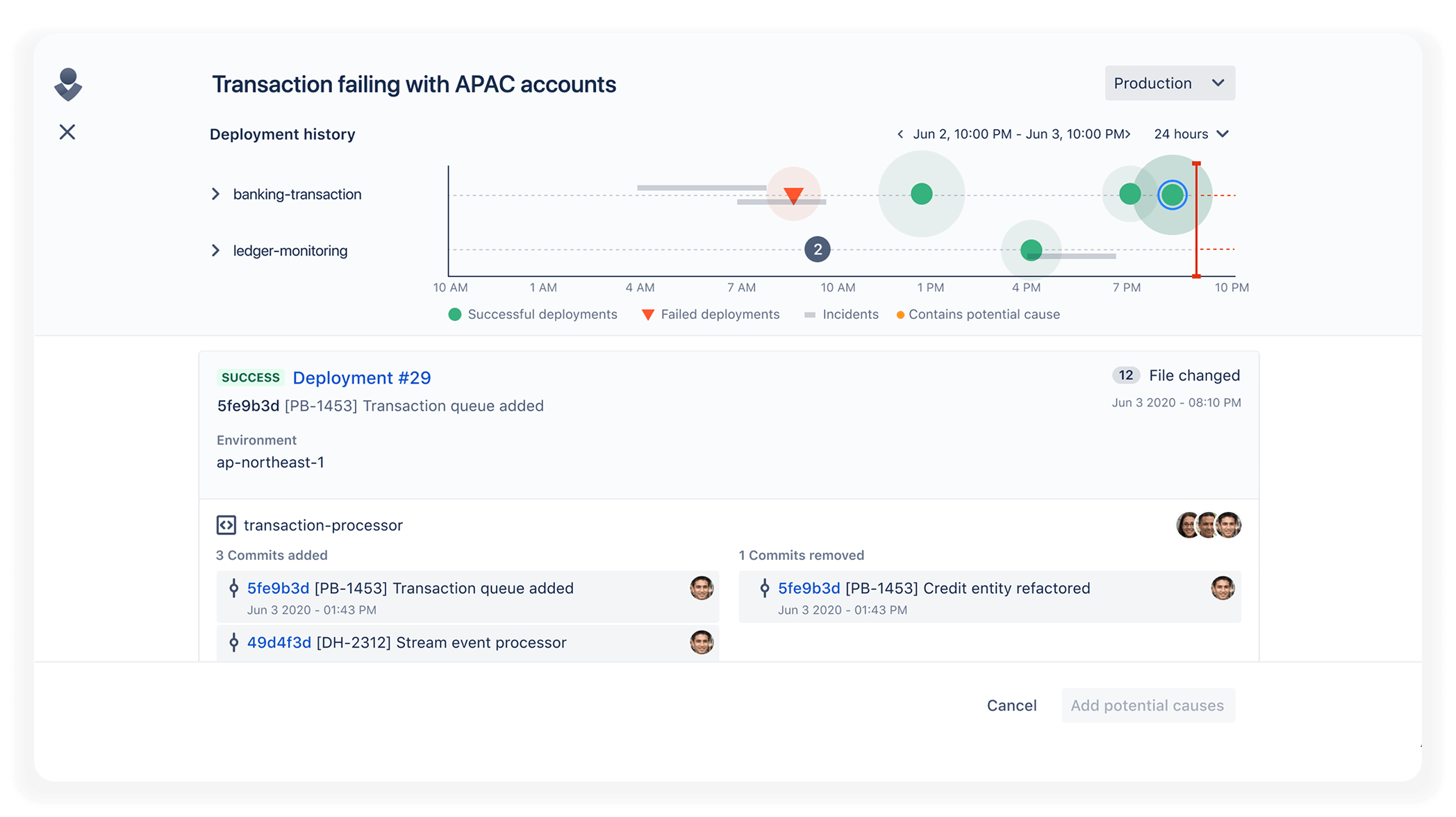Click the commit icon beside Transaction queue added

point(234,588)
